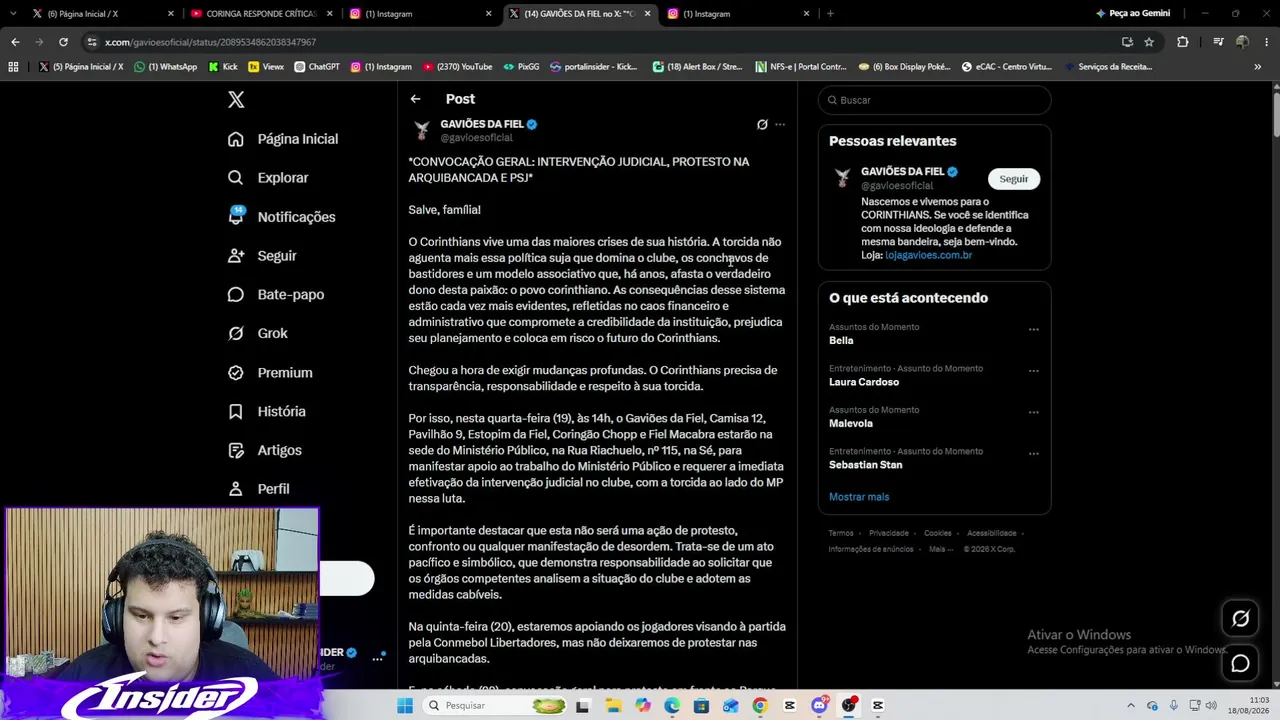Open the browser extensions menu
The image size is (1280, 720).
pos(1183,42)
